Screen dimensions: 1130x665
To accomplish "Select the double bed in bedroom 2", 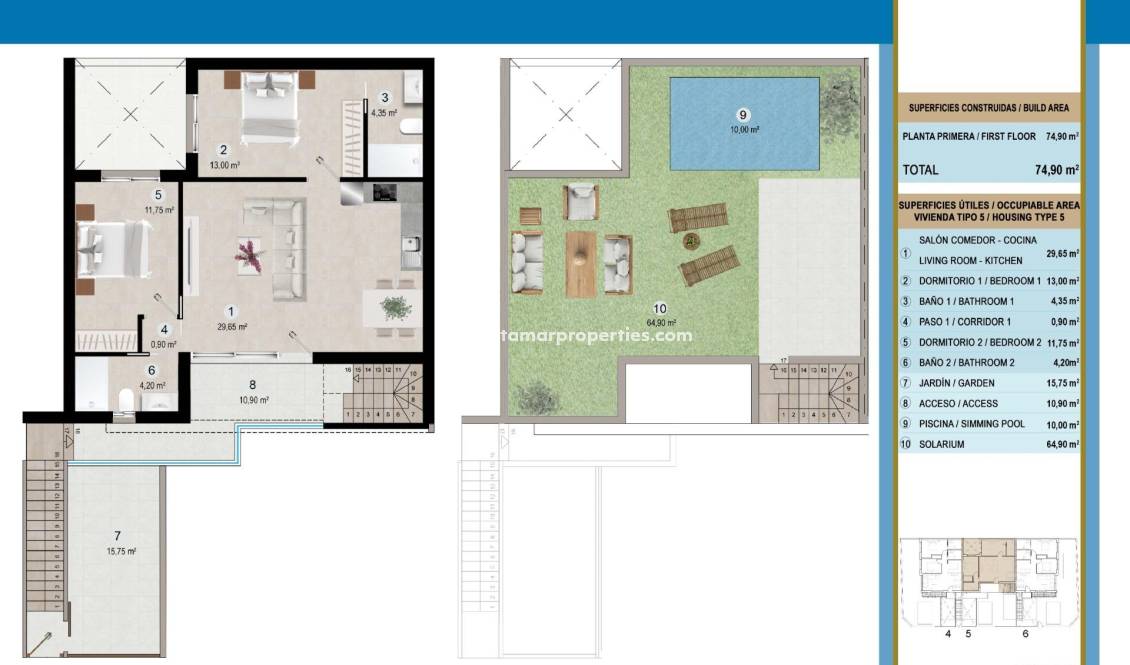I will pyautogui.click(x=114, y=249).
